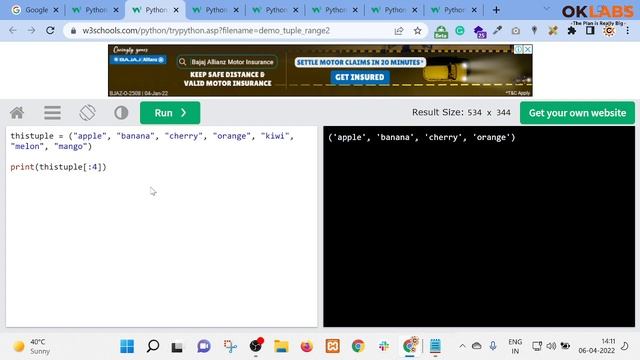Share this page icon in address bar
The height and width of the screenshot is (360, 640).
point(399,31)
